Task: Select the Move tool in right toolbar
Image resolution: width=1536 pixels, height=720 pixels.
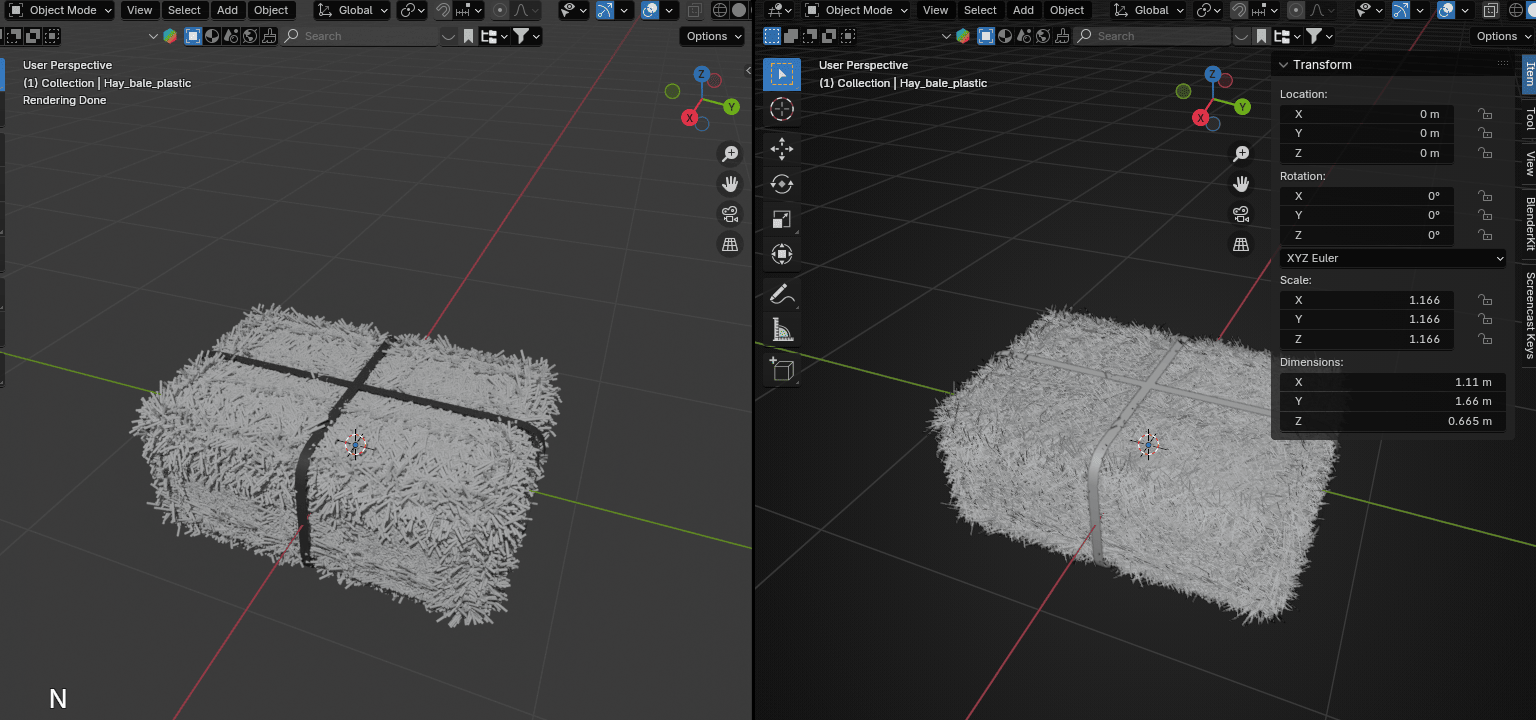Action: pyautogui.click(x=782, y=149)
